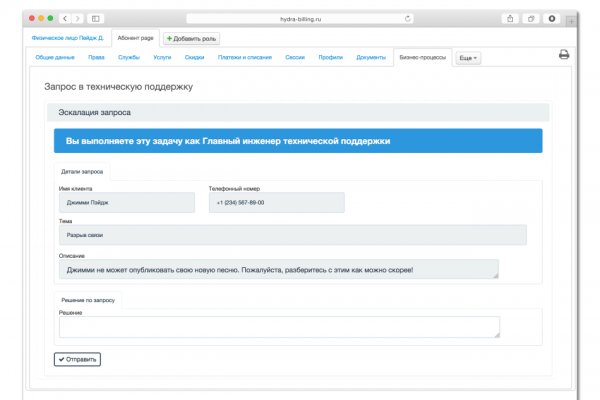Screen dimensions: 600x400
Task: Select the Решение по запросу tab
Action: [x=88, y=299]
